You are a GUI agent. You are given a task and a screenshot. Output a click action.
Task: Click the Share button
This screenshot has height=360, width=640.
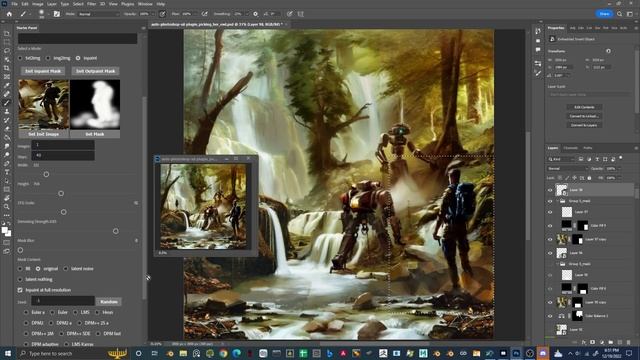pos(604,14)
